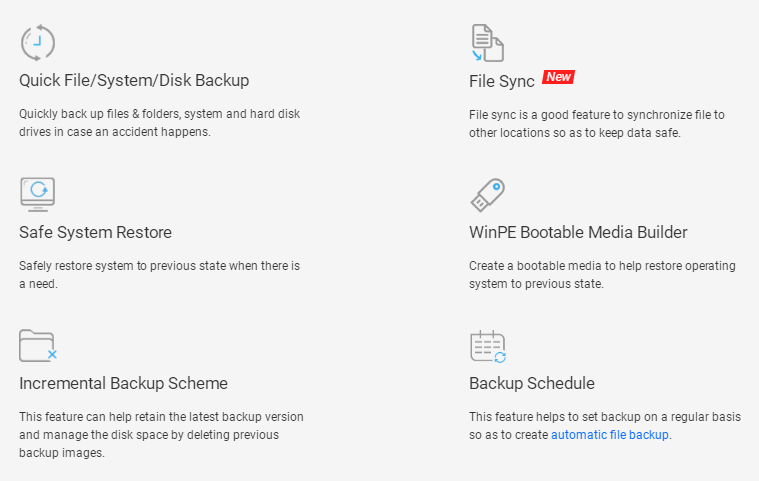Click the Quick Backup clock icon

38,43
